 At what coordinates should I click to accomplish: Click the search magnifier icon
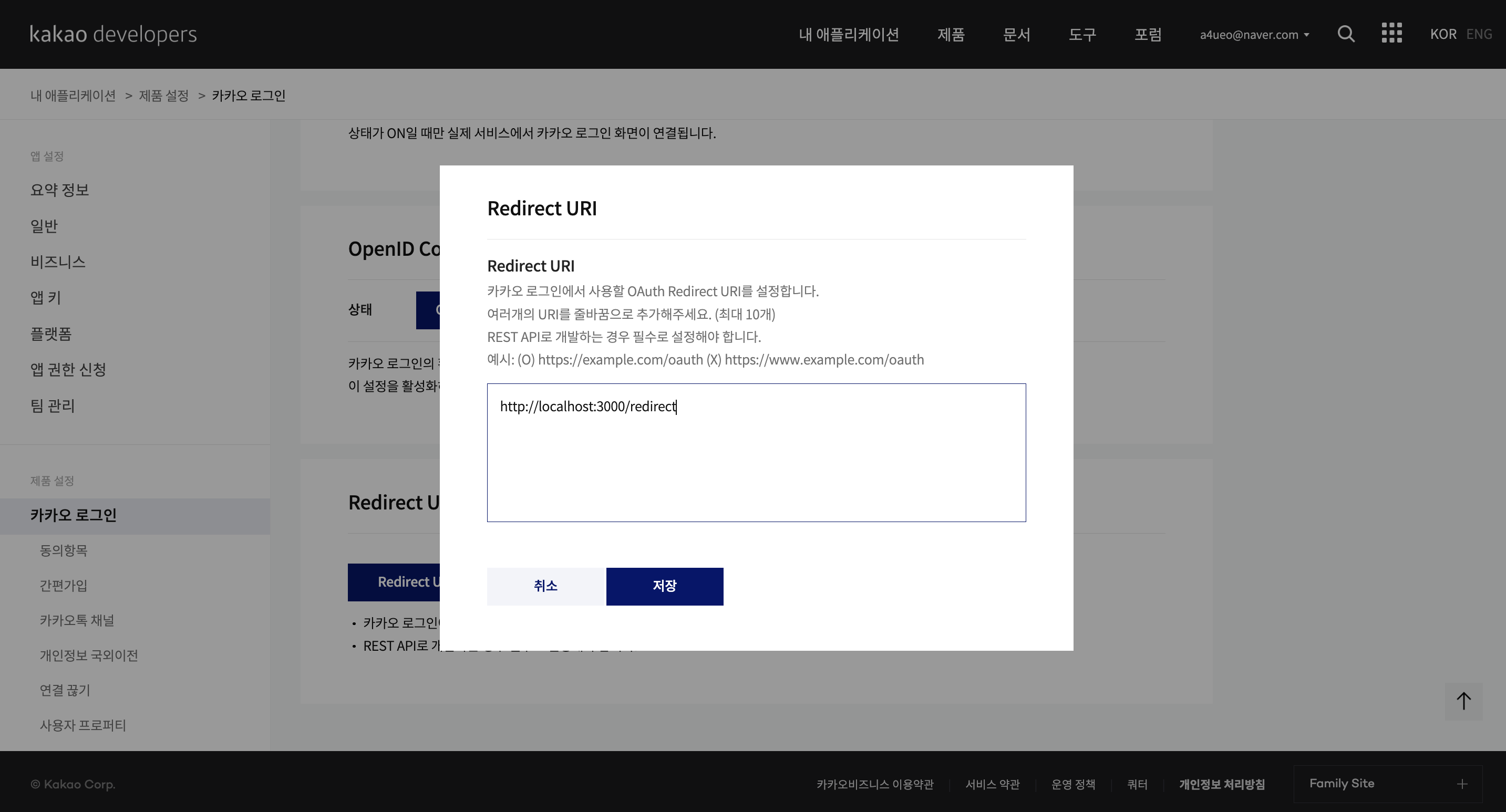tap(1346, 34)
